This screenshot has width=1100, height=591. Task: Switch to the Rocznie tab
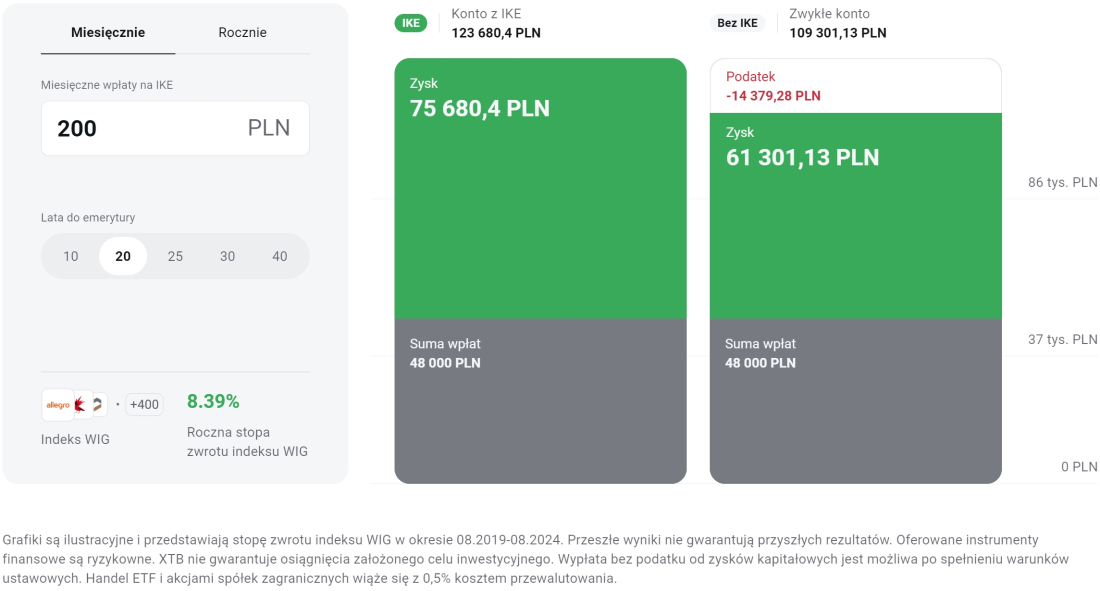pyautogui.click(x=242, y=32)
